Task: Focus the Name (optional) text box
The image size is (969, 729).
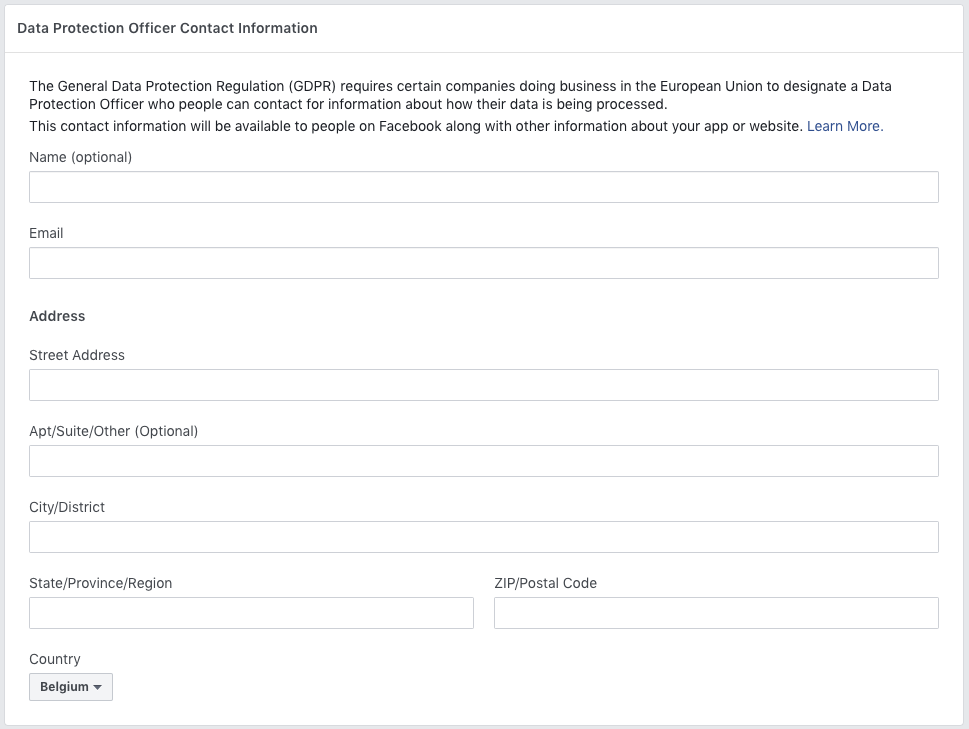Action: coord(484,187)
